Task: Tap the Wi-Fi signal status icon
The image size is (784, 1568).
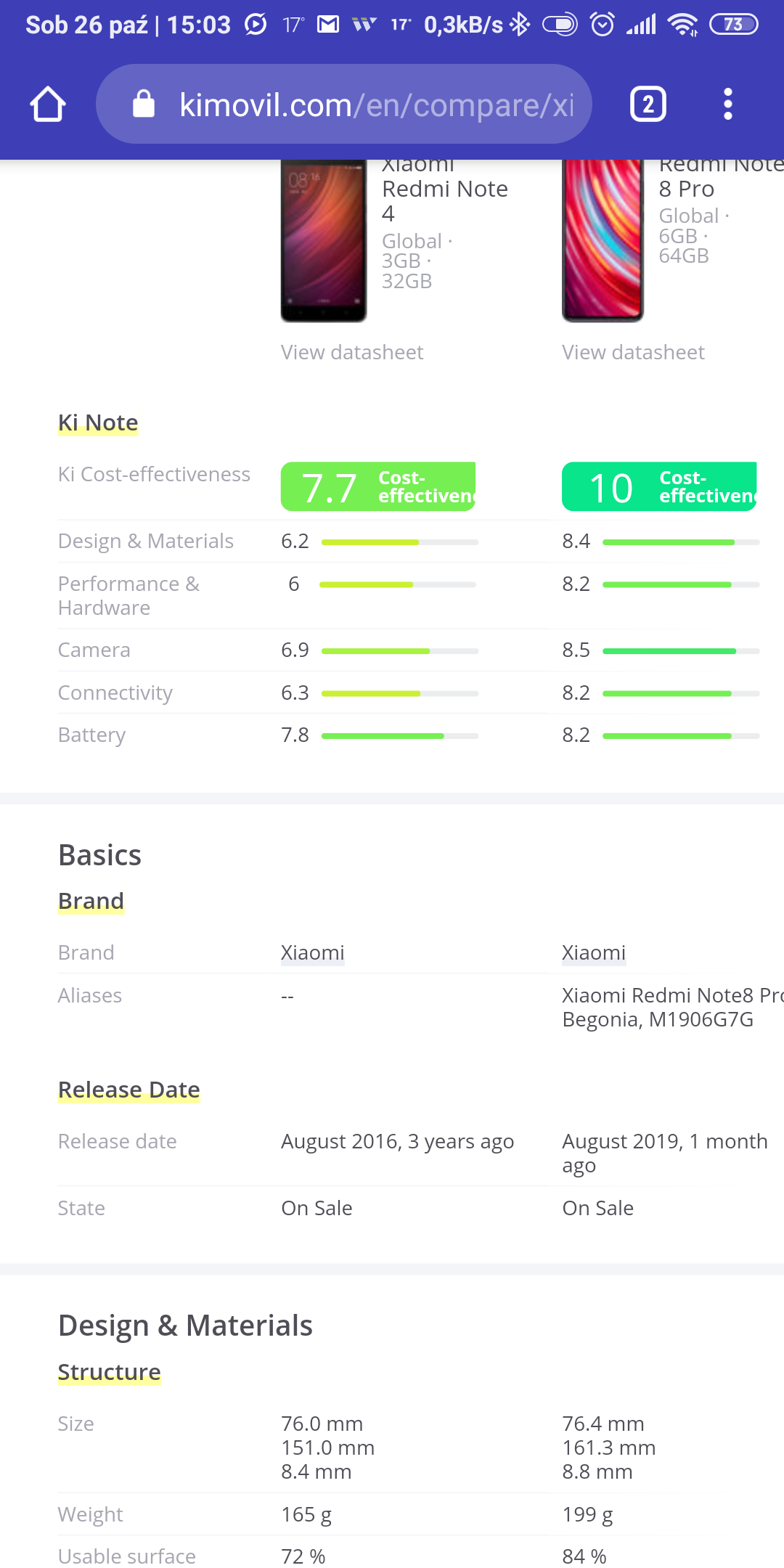Action: click(x=682, y=25)
